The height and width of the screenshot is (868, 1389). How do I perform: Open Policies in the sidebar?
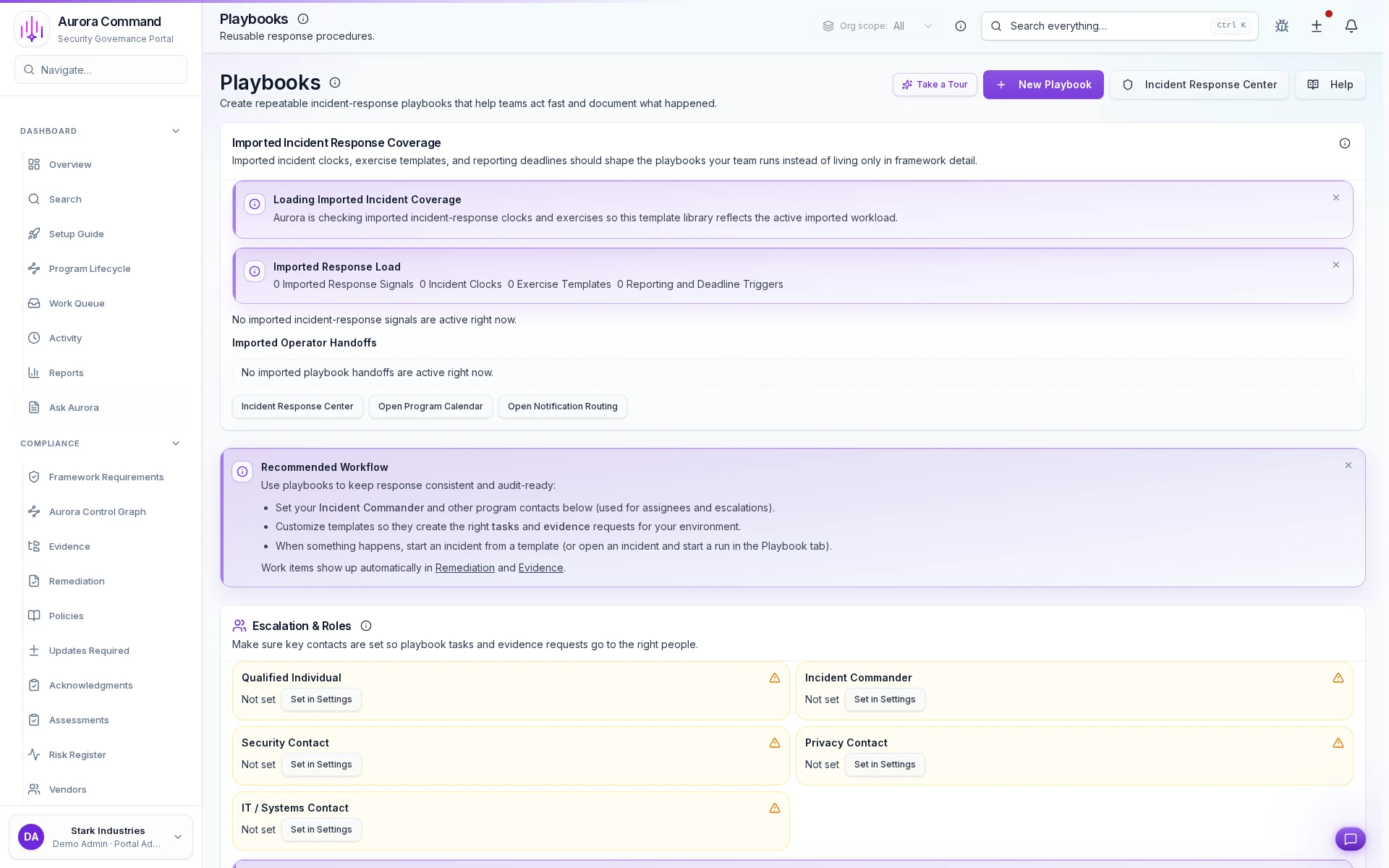tap(66, 616)
